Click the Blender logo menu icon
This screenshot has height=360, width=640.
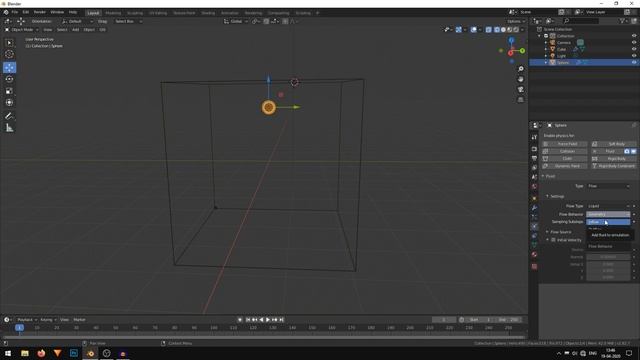pos(6,12)
